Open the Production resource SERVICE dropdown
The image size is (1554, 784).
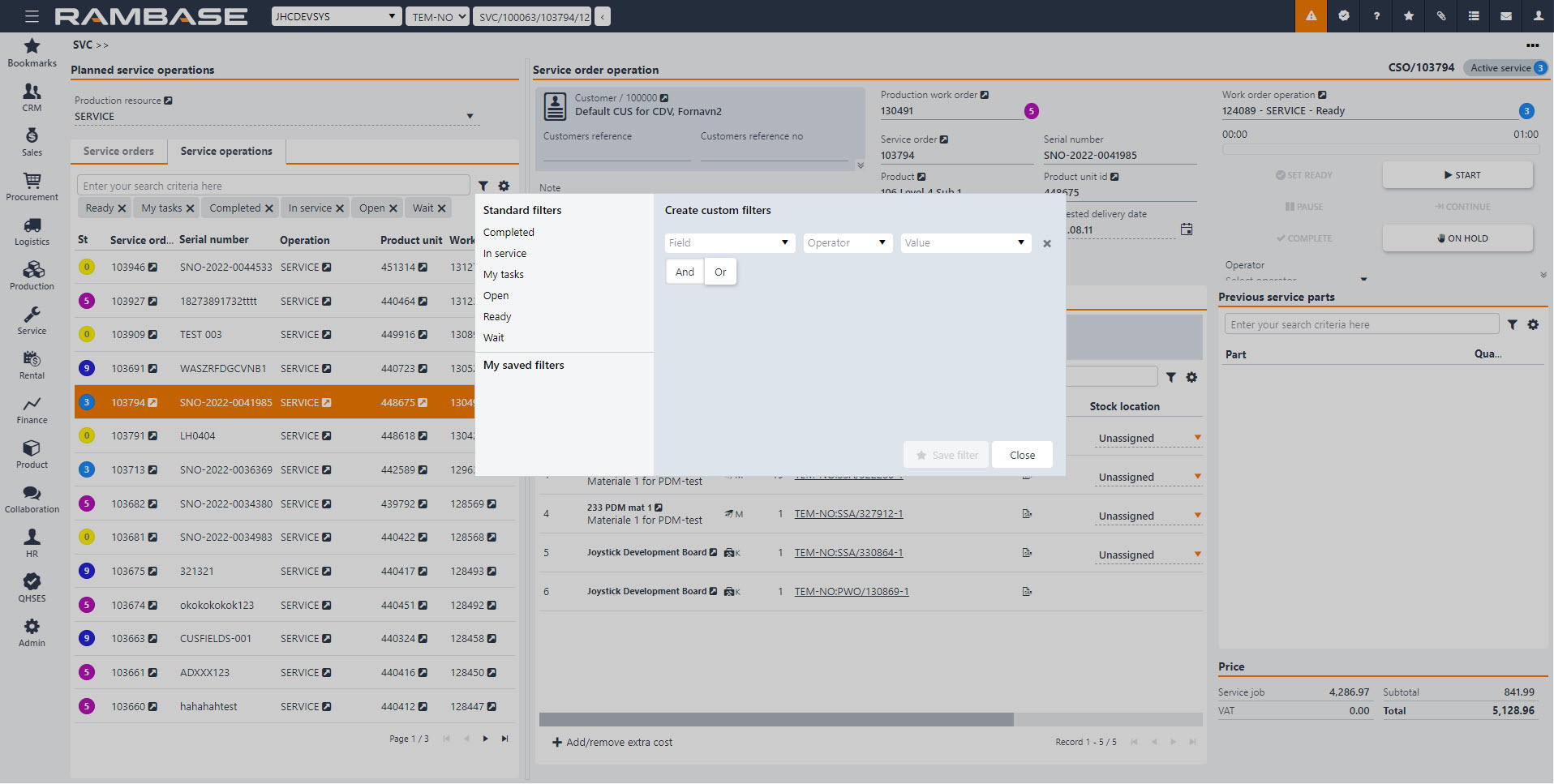274,117
